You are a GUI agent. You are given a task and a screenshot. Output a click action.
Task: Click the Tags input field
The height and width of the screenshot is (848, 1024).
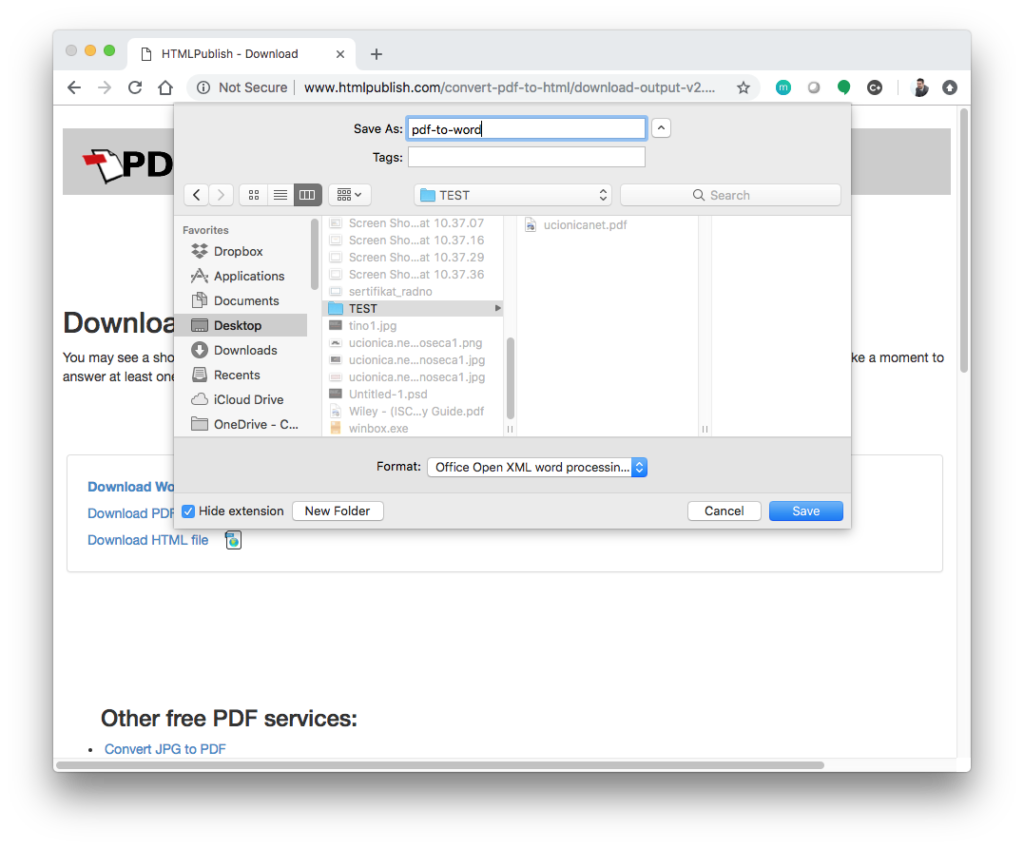pyautogui.click(x=526, y=157)
